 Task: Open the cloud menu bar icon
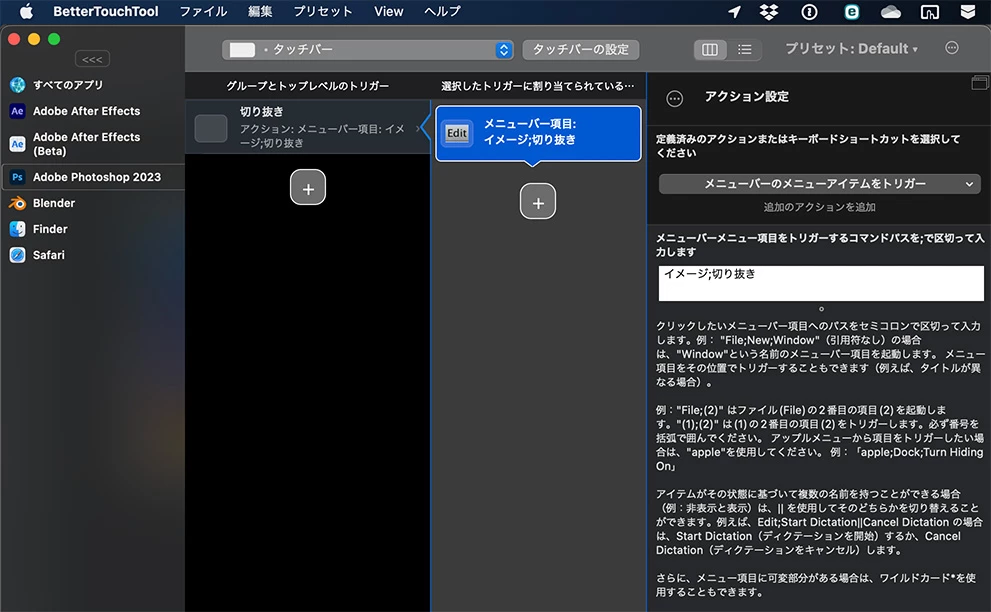[891, 12]
